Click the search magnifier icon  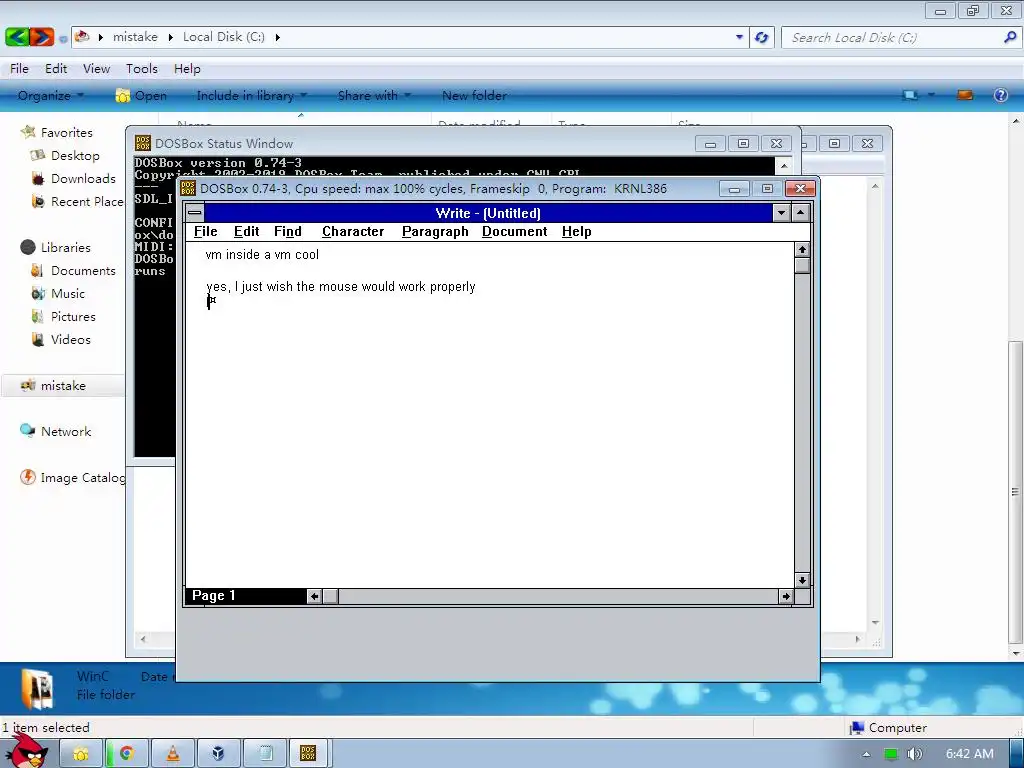click(x=1010, y=37)
